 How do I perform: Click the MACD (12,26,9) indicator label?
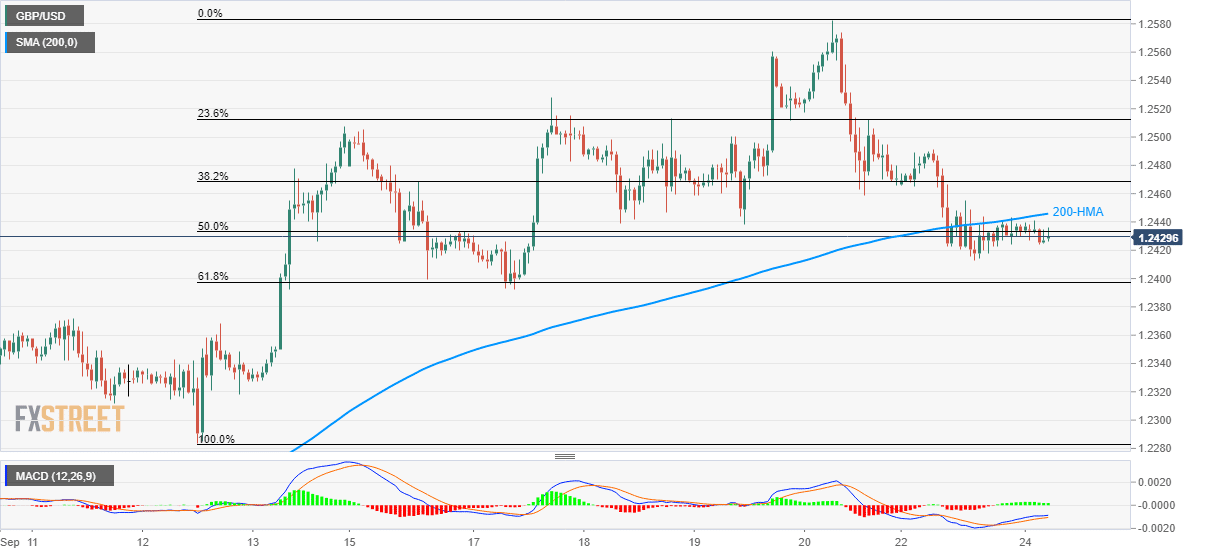(60, 476)
